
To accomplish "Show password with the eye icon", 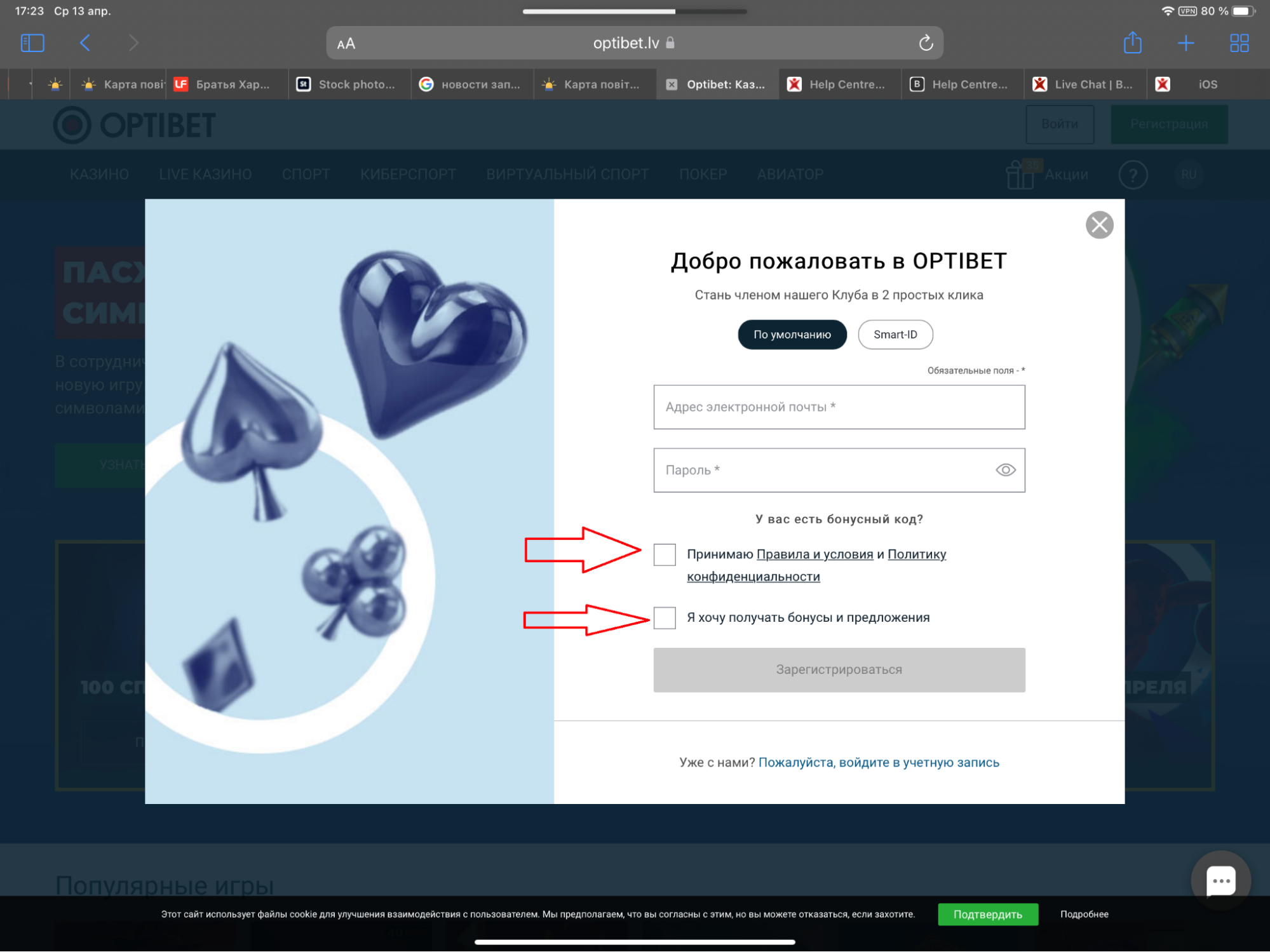I will [1005, 470].
